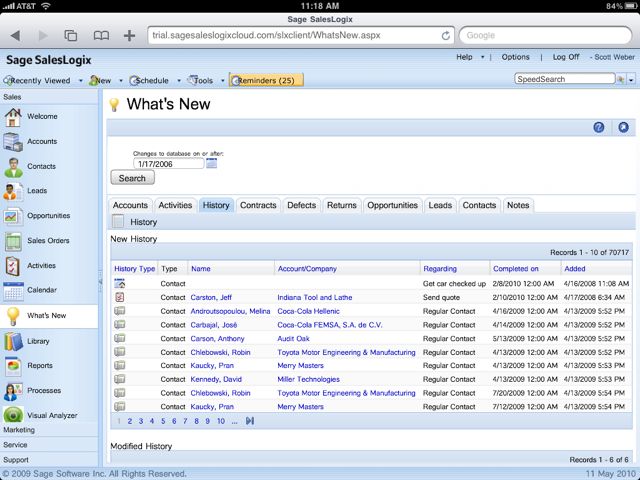
Task: Switch to the Notes tab
Action: pos(518,205)
